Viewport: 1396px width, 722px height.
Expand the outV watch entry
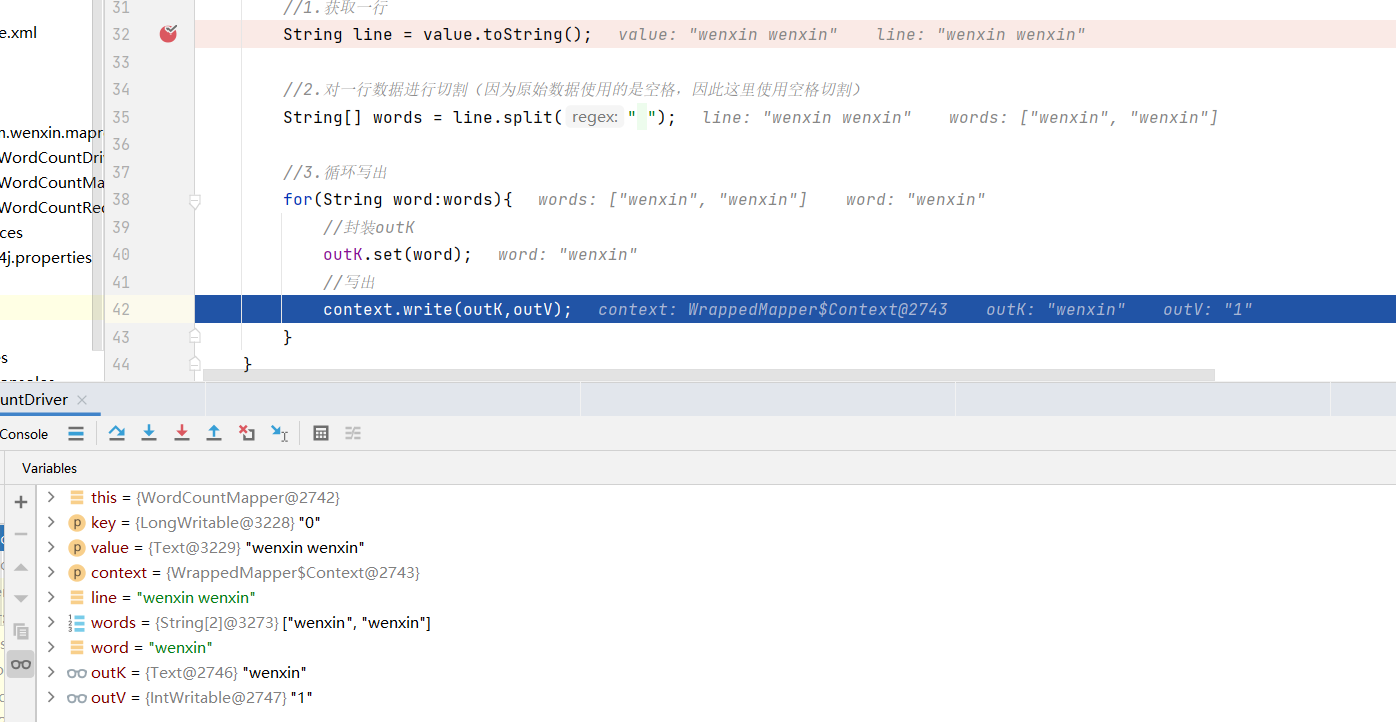pos(51,697)
